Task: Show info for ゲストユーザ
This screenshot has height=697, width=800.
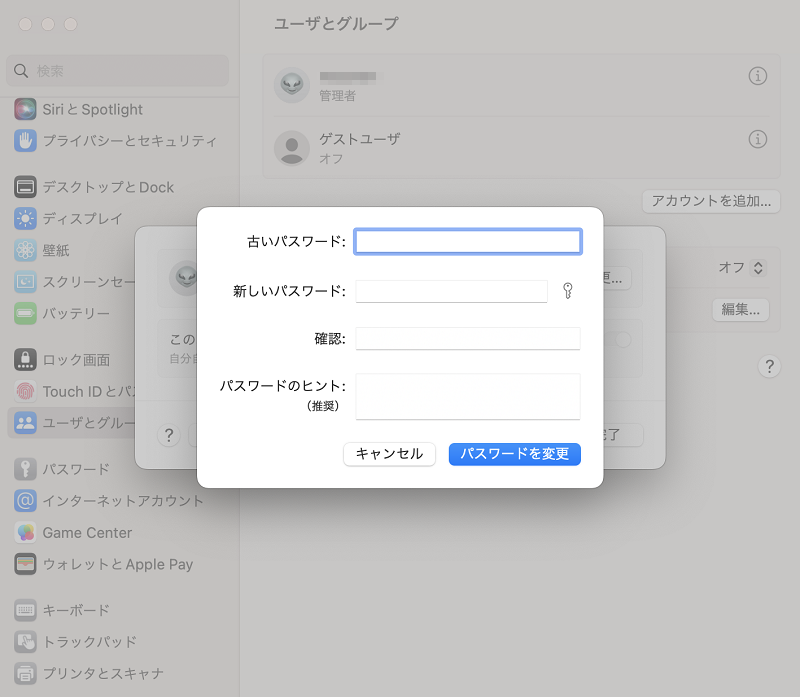Action: click(x=758, y=139)
